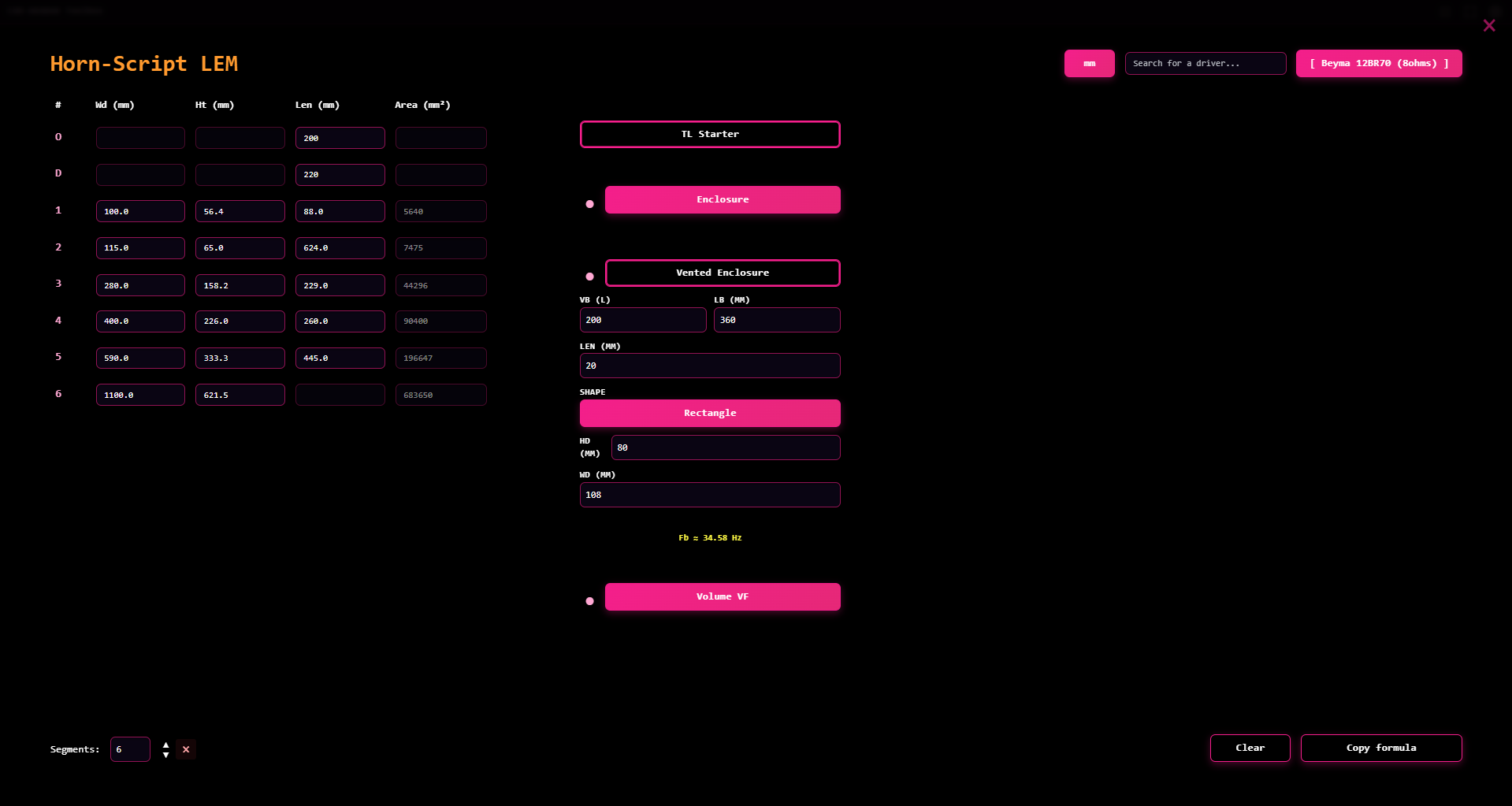Toggle the dot next to Enclosure
Viewport: 1512px width, 806px height.
click(x=589, y=204)
